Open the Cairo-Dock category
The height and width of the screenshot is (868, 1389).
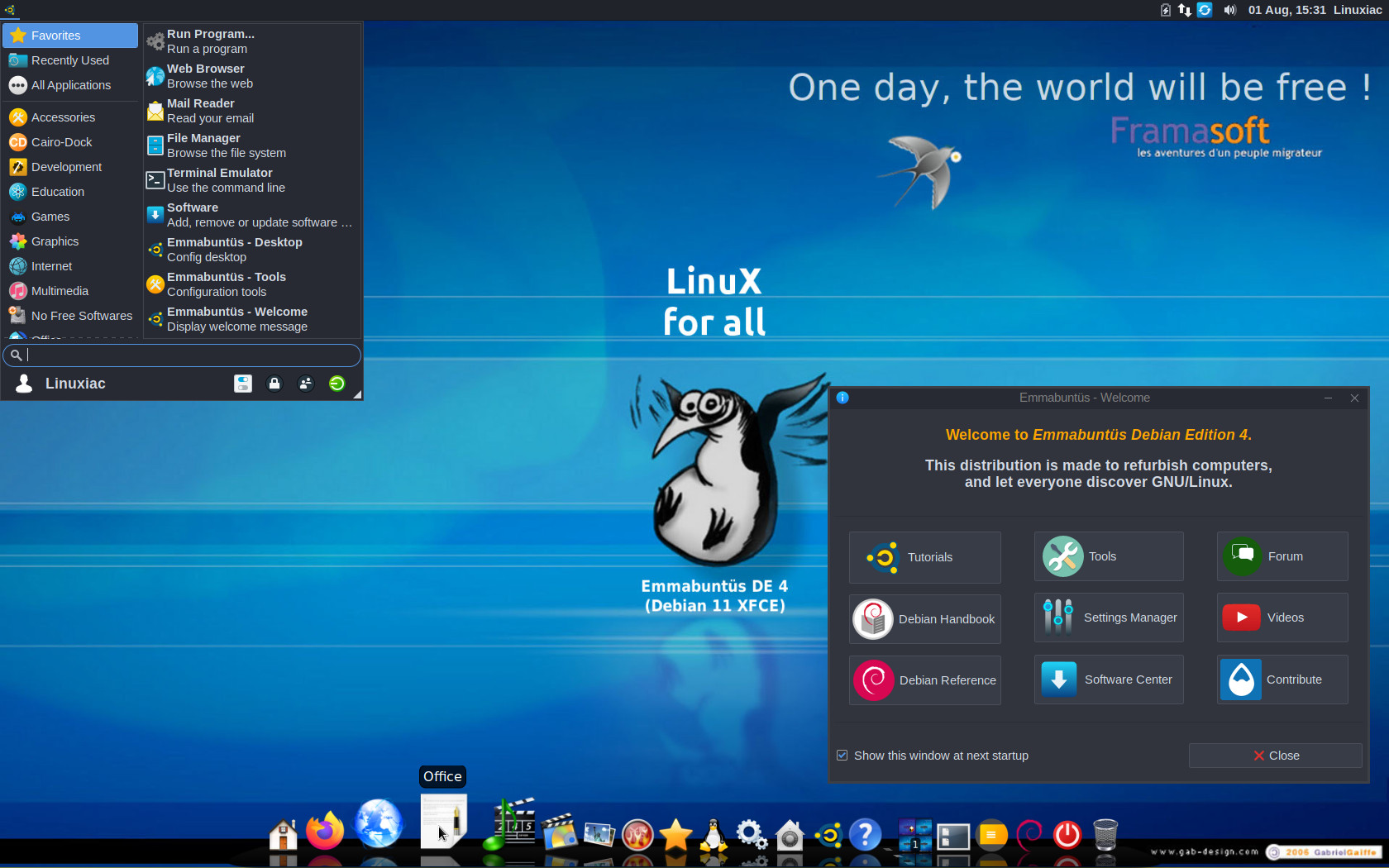71,142
